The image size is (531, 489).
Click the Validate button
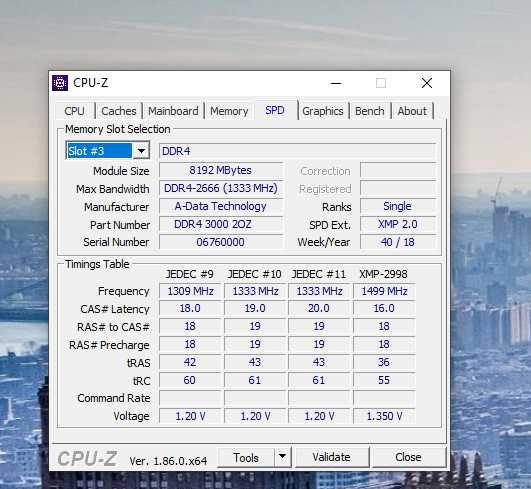[x=331, y=457]
